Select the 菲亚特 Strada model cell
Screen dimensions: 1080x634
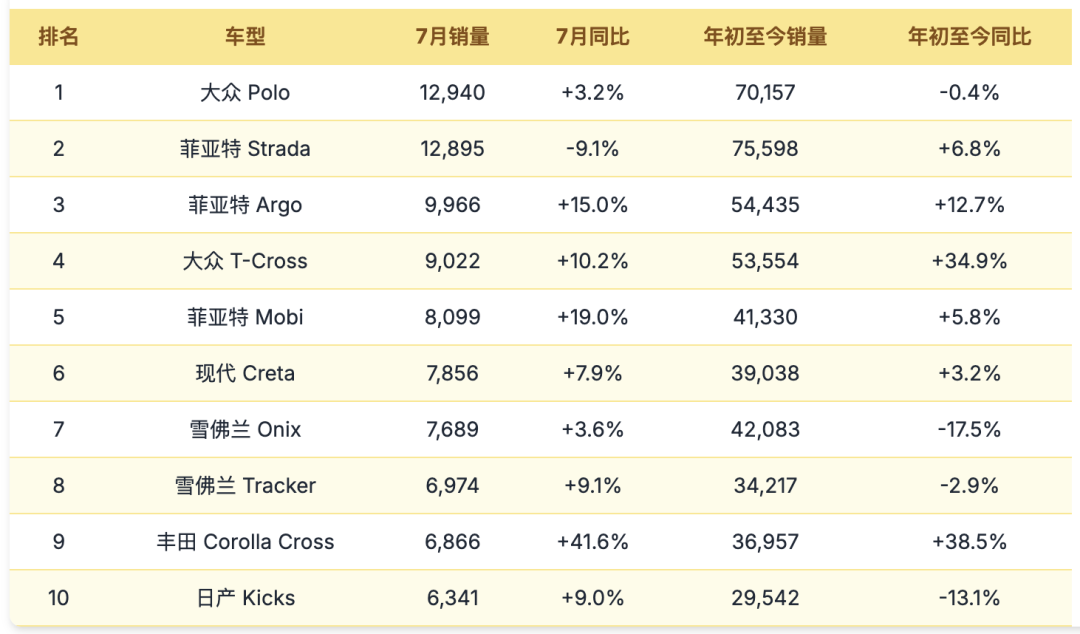[x=245, y=149]
